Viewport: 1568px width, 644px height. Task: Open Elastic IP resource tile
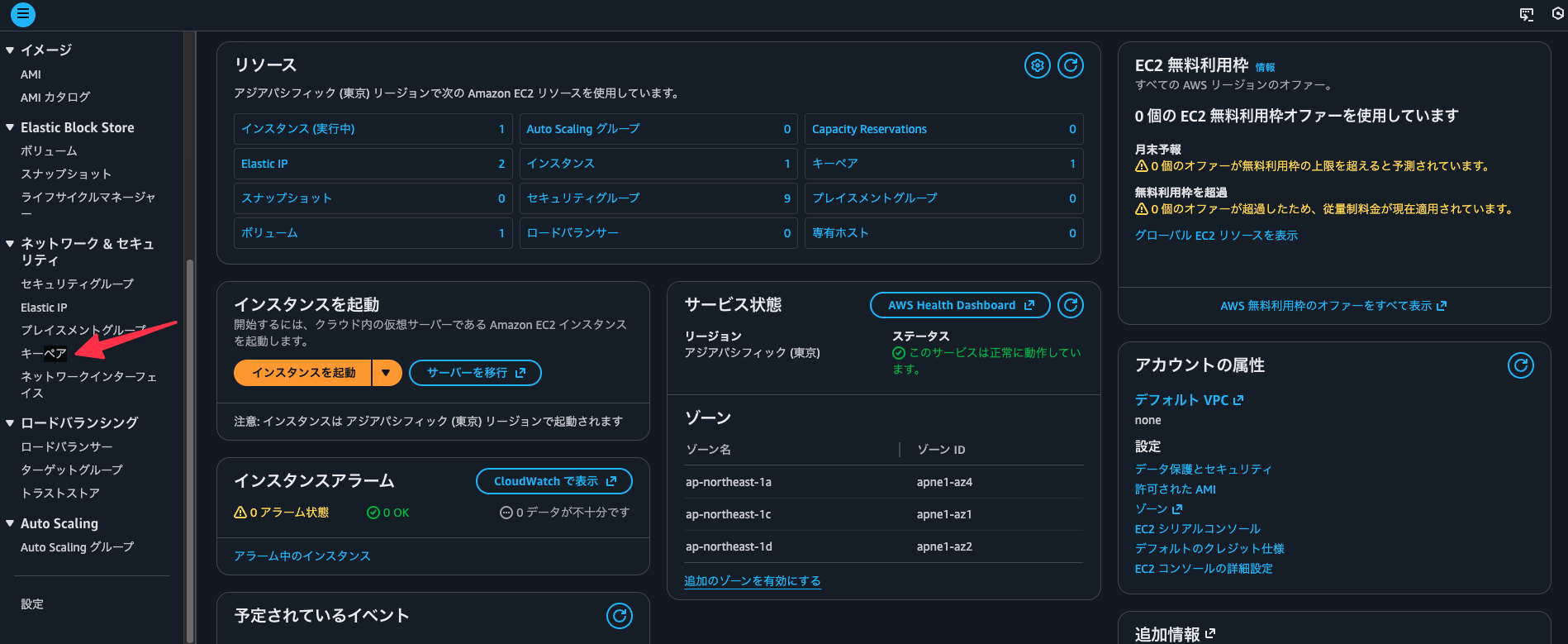click(x=373, y=164)
